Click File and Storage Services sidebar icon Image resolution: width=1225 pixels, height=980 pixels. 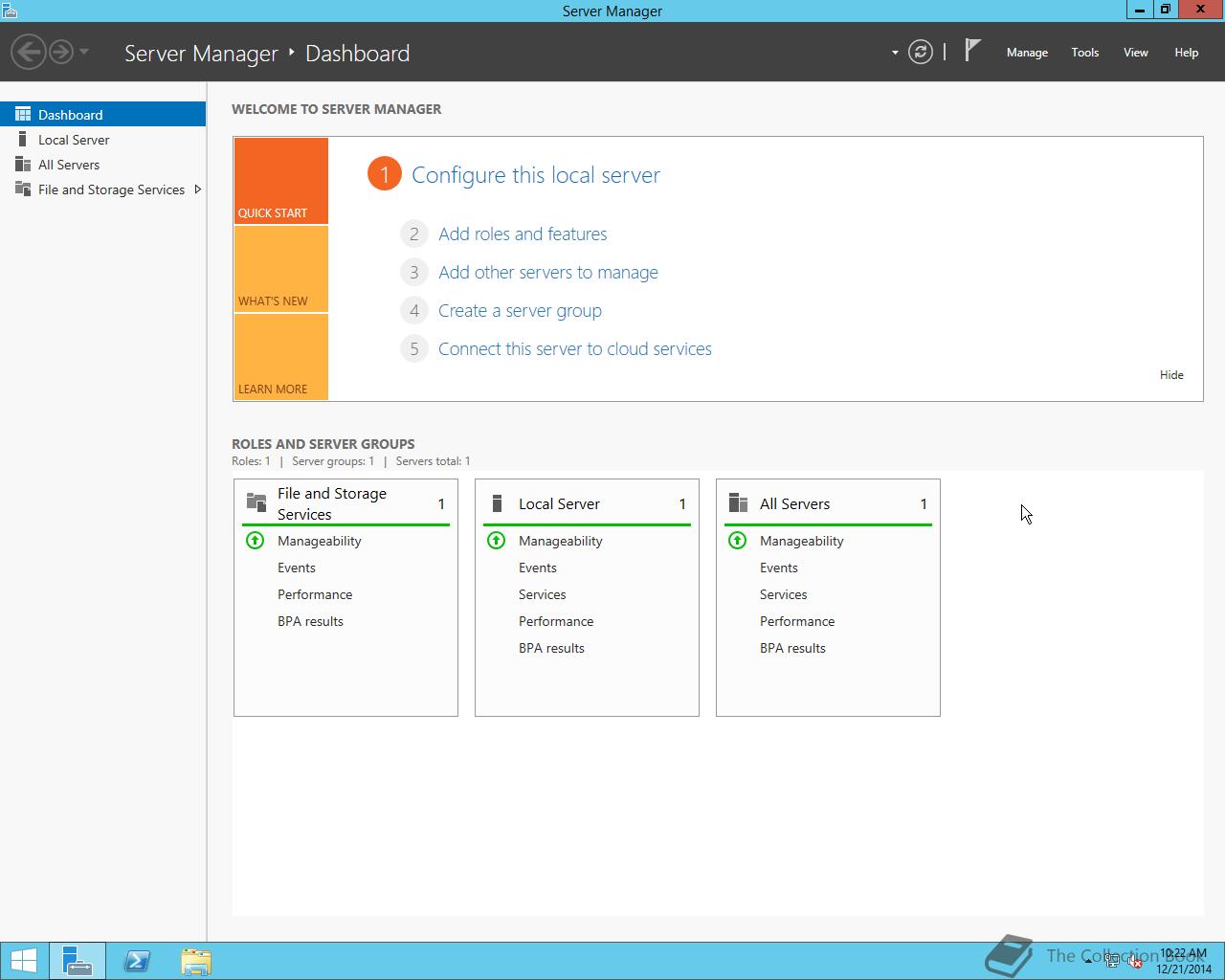tap(23, 189)
